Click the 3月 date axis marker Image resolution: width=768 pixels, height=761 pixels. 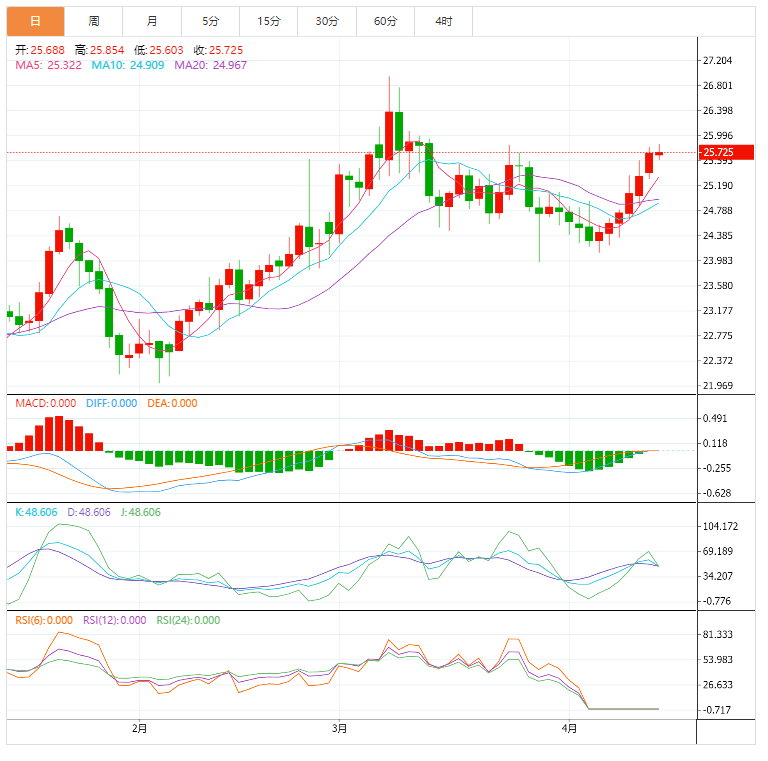pyautogui.click(x=339, y=729)
